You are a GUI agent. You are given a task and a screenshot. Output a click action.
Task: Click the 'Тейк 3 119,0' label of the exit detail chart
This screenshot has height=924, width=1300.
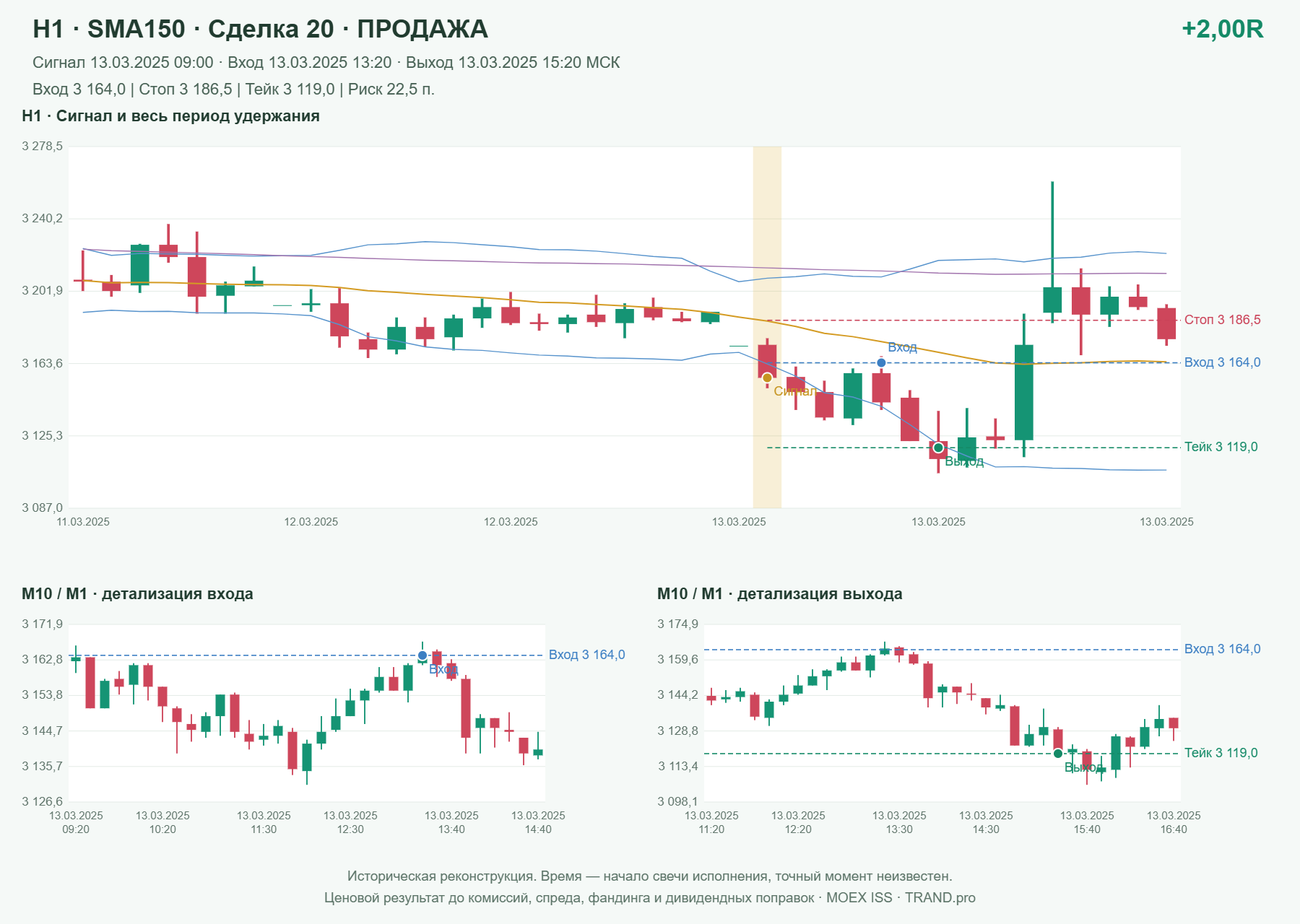click(x=1221, y=753)
